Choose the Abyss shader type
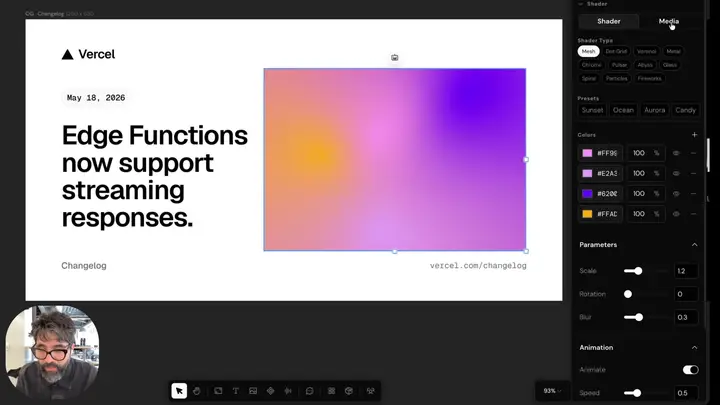This screenshot has height=405, width=720. pyautogui.click(x=645, y=65)
